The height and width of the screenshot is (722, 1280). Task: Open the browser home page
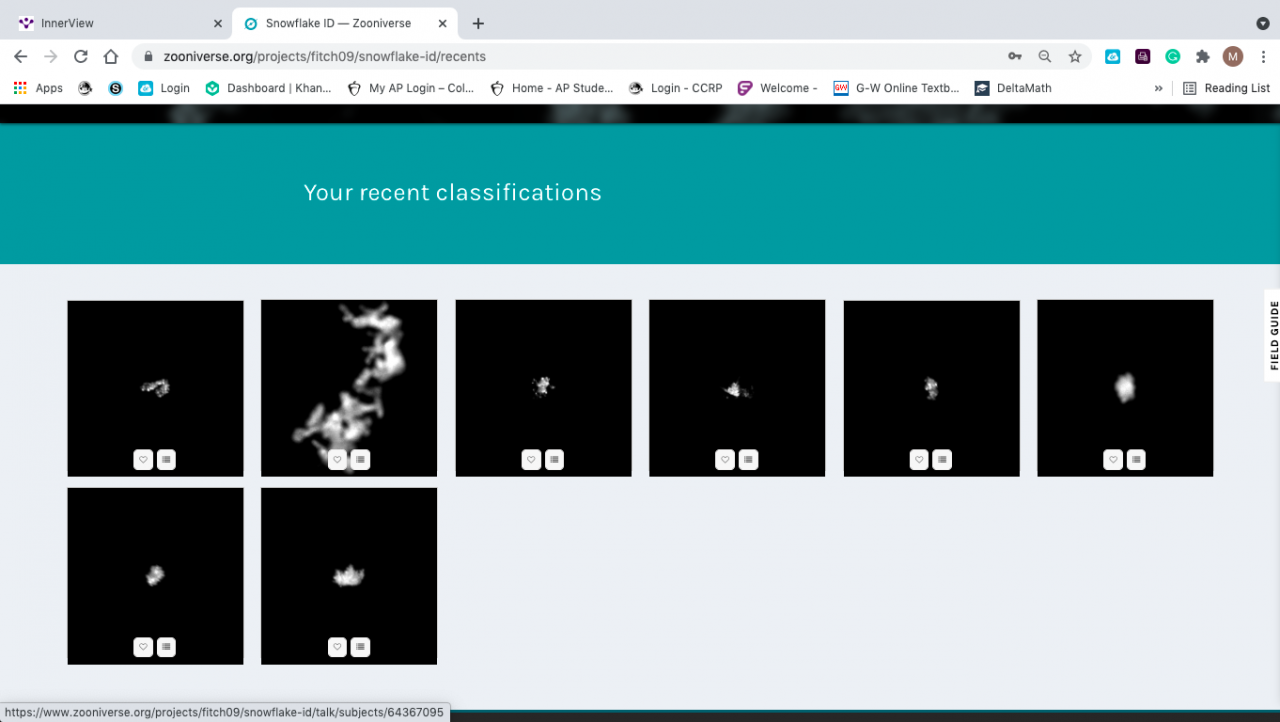click(111, 57)
